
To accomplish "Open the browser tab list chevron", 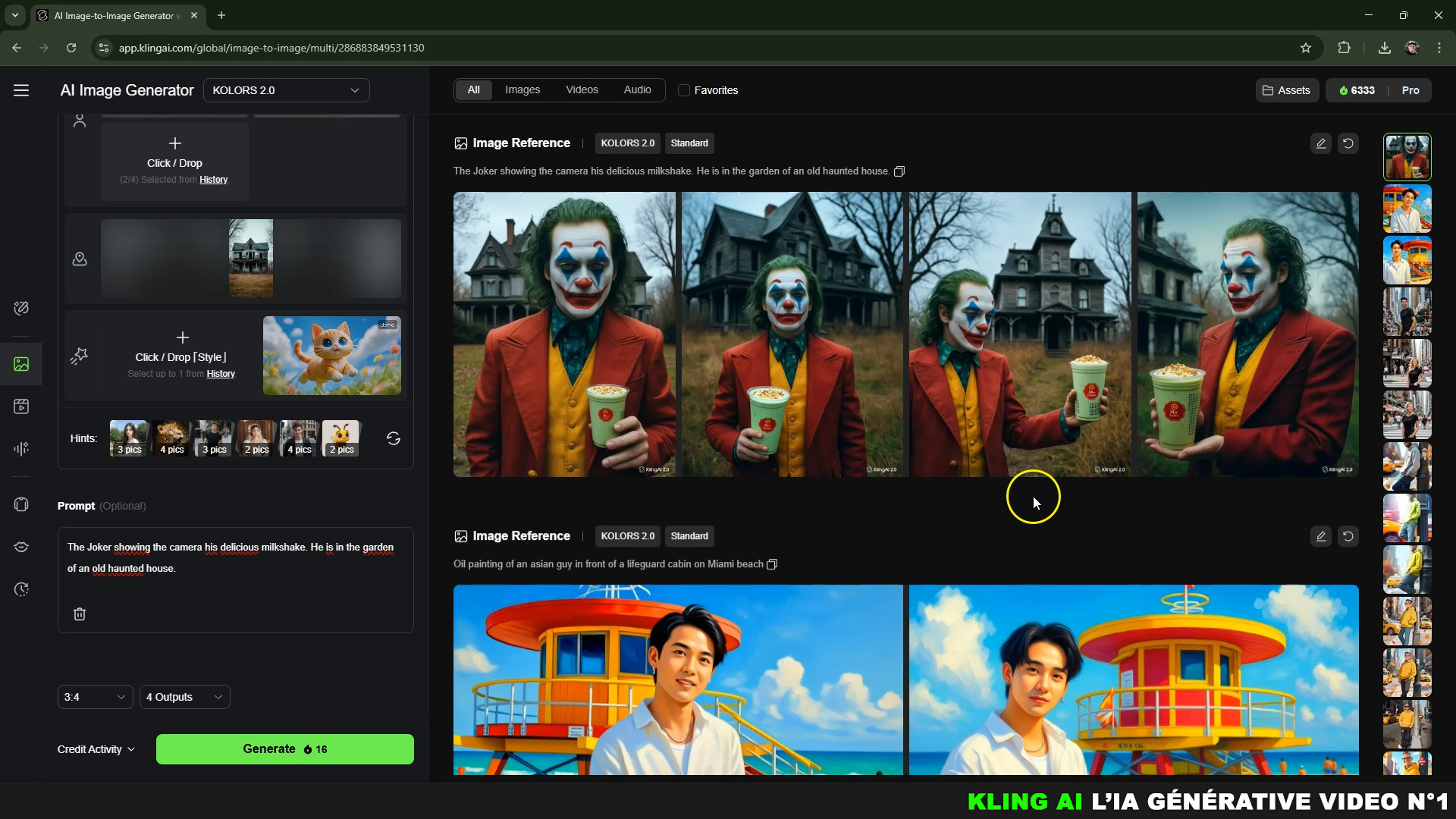I will pos(15,15).
